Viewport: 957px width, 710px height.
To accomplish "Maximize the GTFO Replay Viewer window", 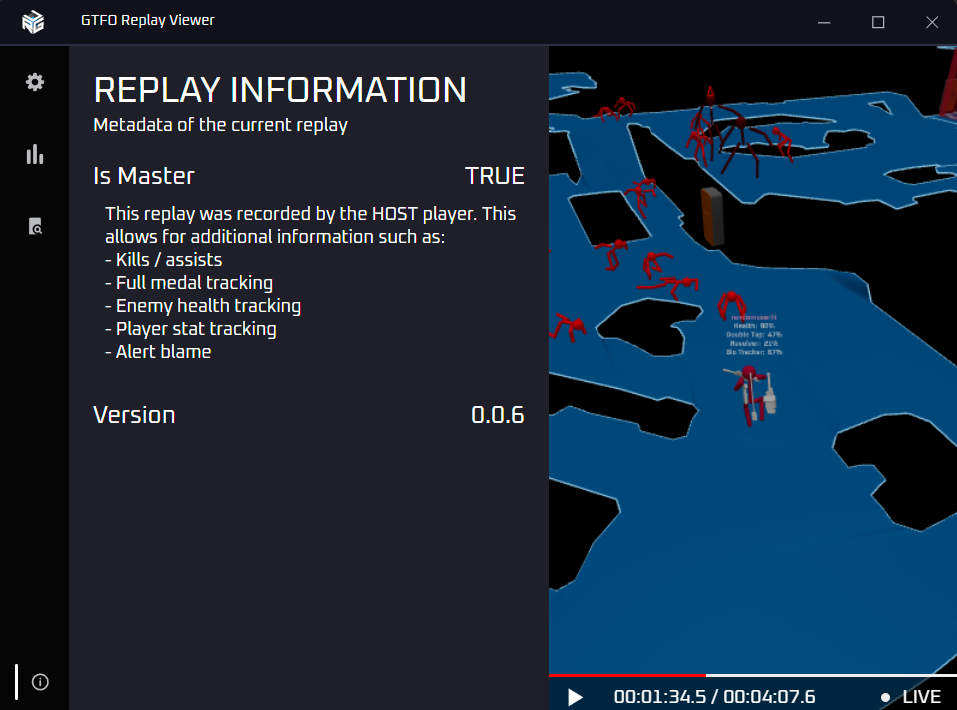I will point(878,23).
